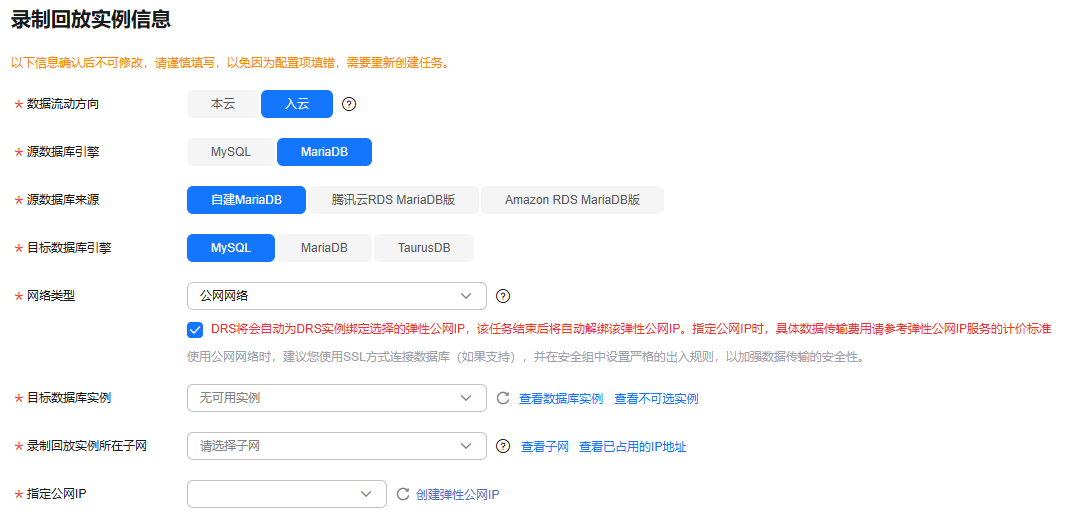Select Amazon RDS MariaDB版 as source
Viewport: 1066px width, 517px height.
(x=572, y=200)
